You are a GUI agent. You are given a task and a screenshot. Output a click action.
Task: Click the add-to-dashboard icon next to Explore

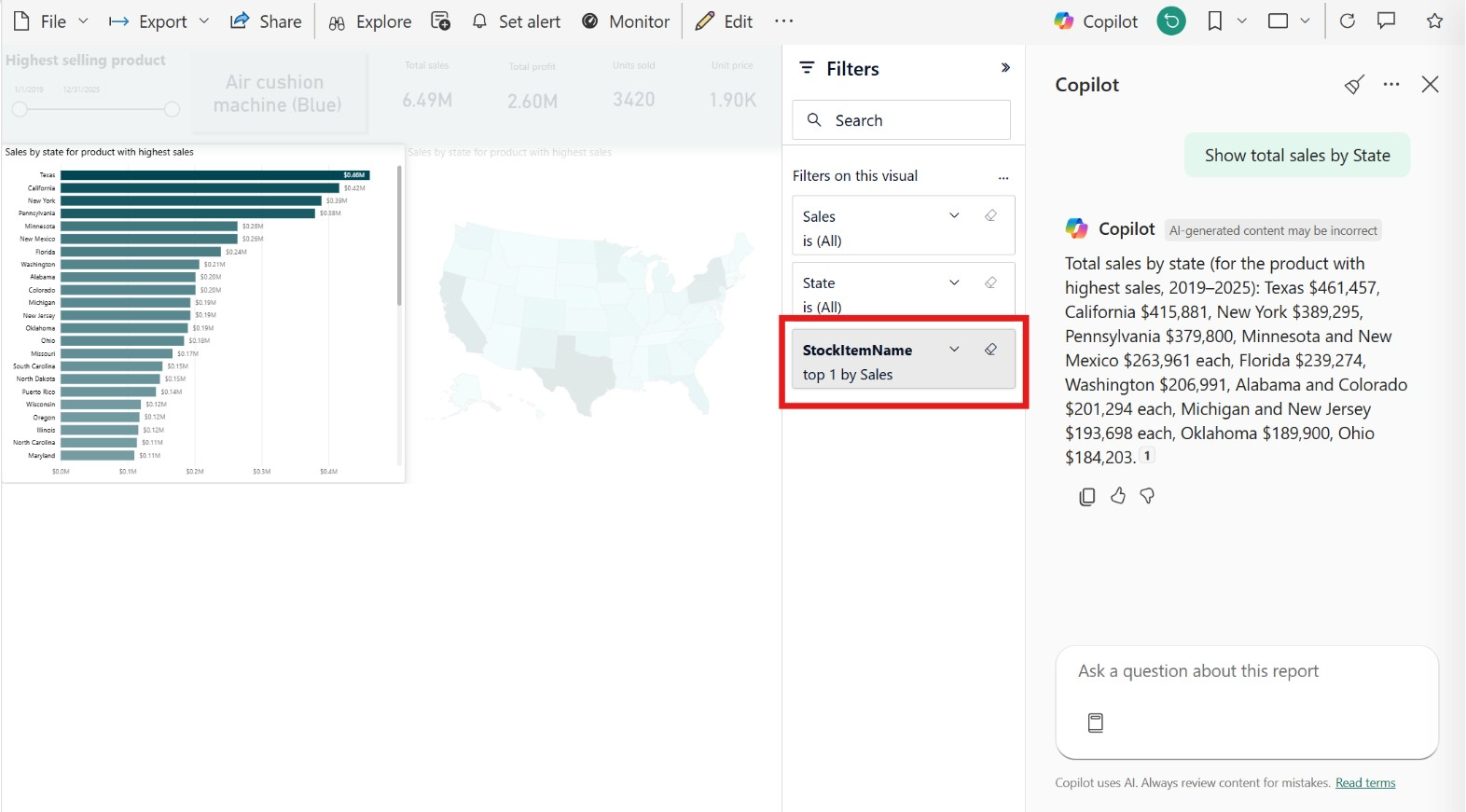[x=441, y=21]
